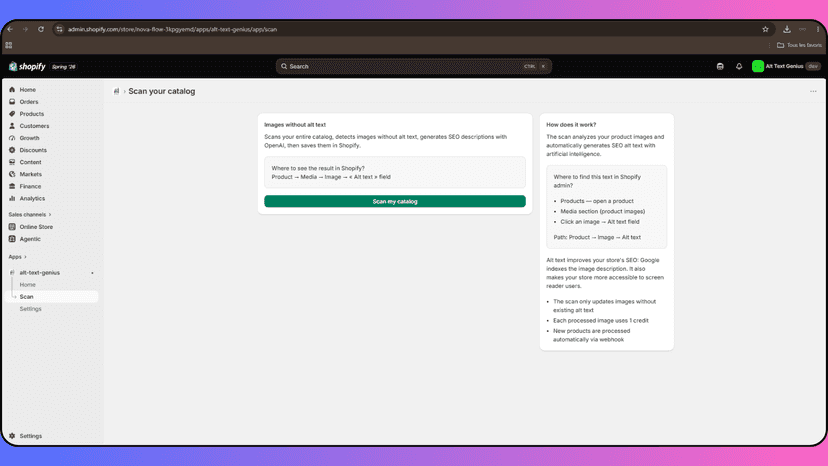828x466 pixels.
Task: Open the sidekick icon beside the bell
Action: click(x=720, y=67)
